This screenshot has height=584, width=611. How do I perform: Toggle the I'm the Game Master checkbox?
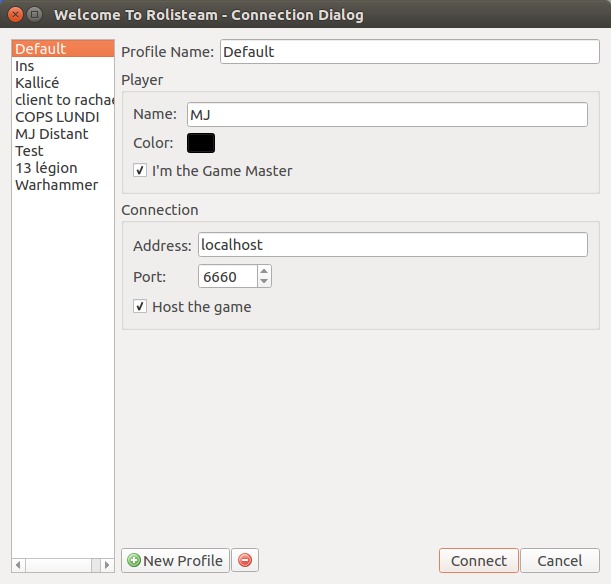[141, 171]
